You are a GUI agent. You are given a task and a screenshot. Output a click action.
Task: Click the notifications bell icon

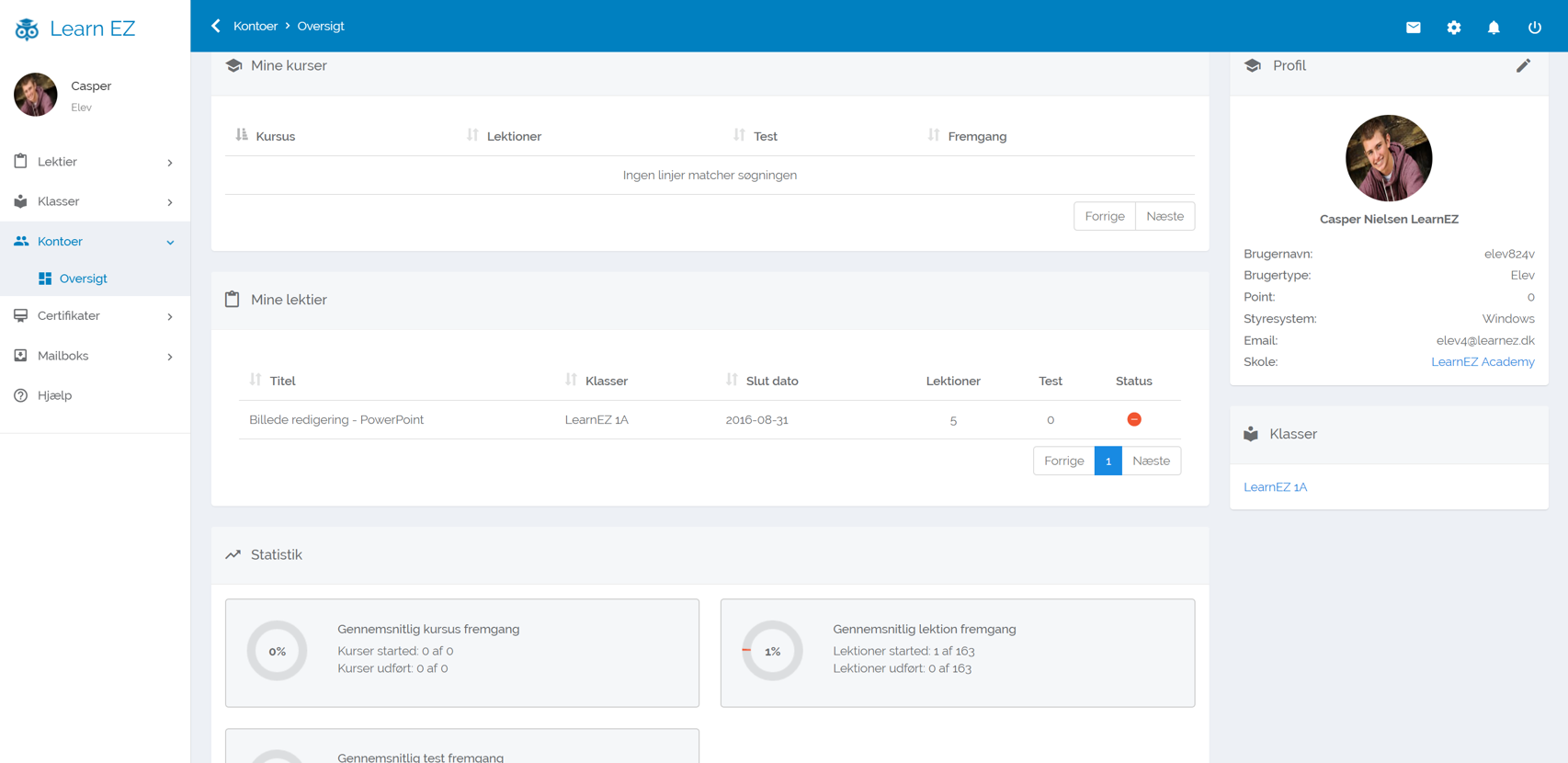click(x=1494, y=28)
